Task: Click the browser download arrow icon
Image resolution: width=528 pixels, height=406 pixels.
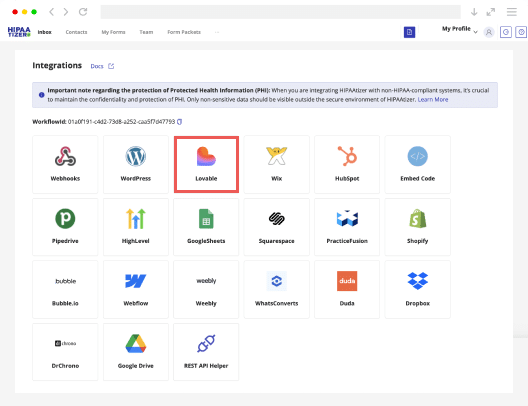Action: 474,12
